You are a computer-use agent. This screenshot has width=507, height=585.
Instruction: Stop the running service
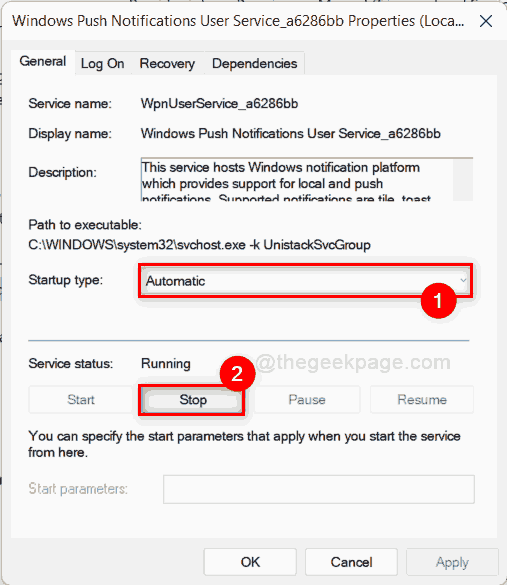pos(193,400)
